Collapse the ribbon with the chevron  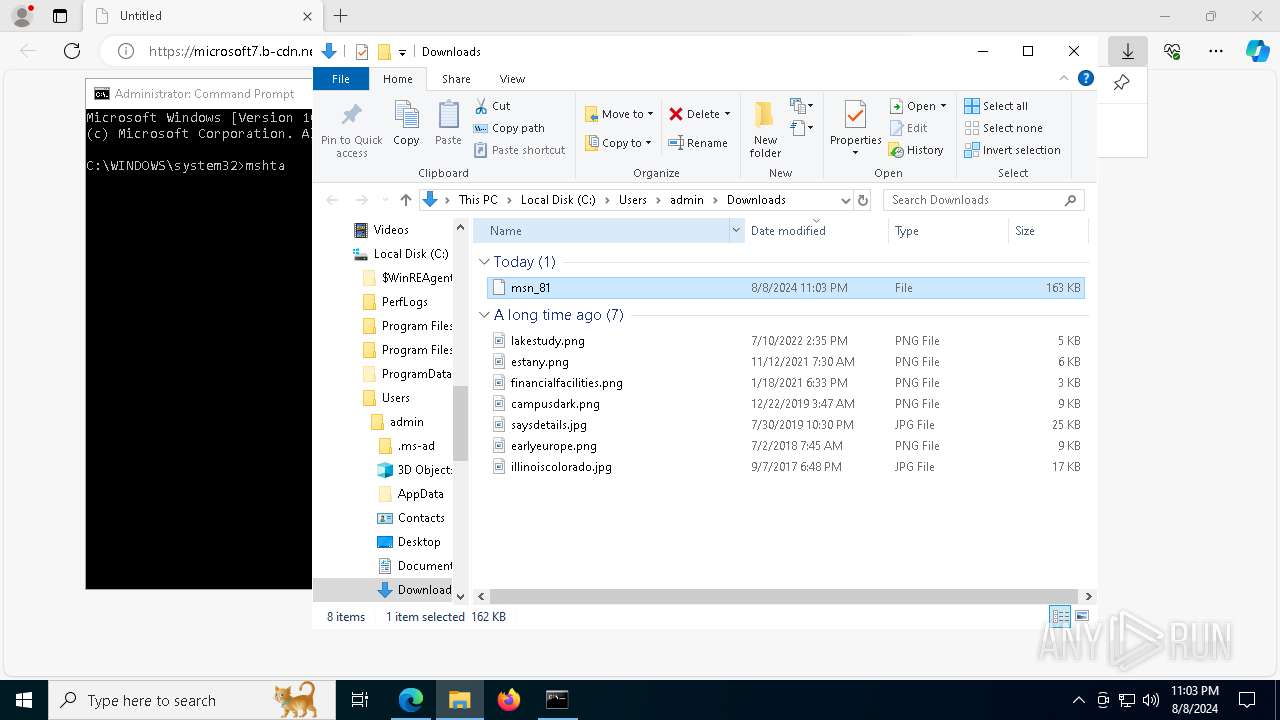click(1064, 78)
